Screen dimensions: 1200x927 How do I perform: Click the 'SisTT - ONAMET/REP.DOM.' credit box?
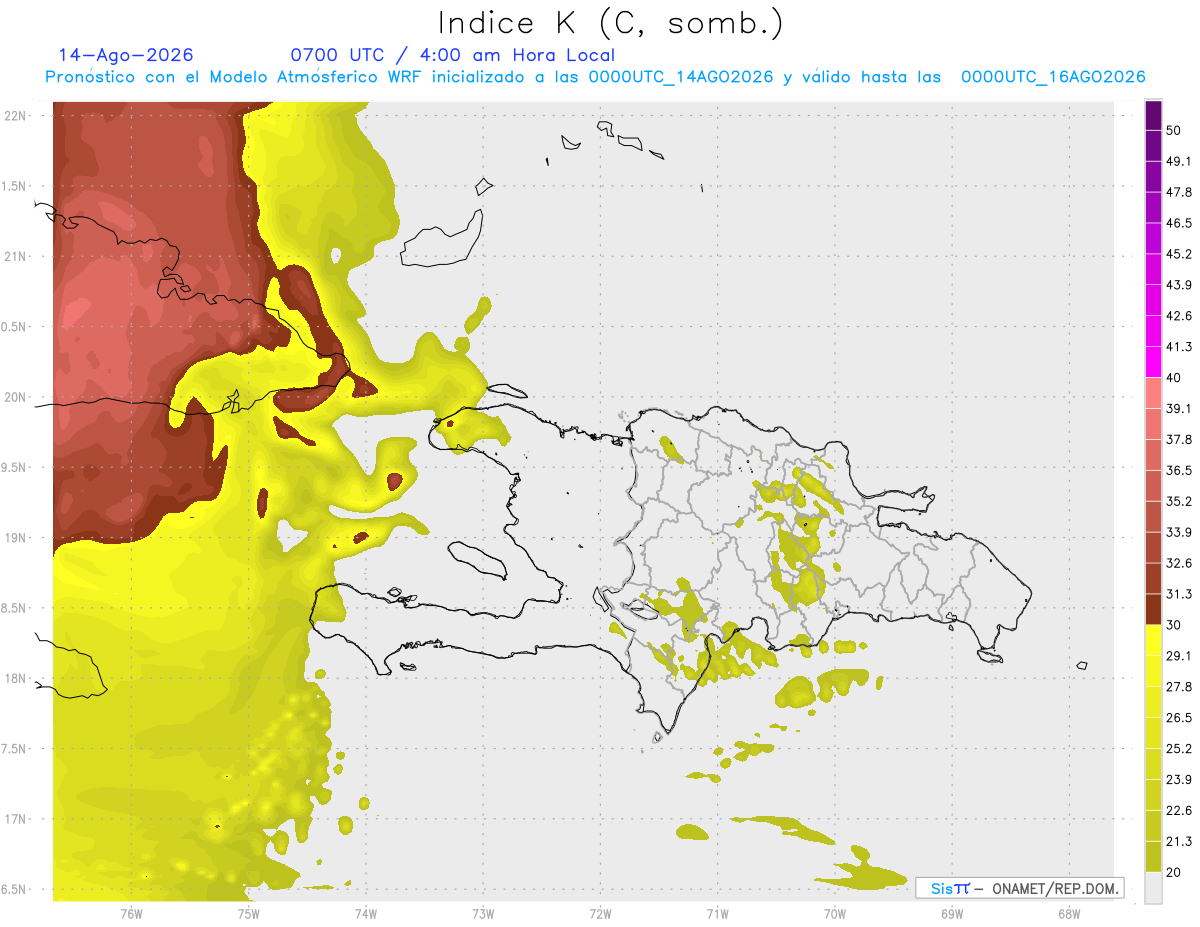[1020, 888]
